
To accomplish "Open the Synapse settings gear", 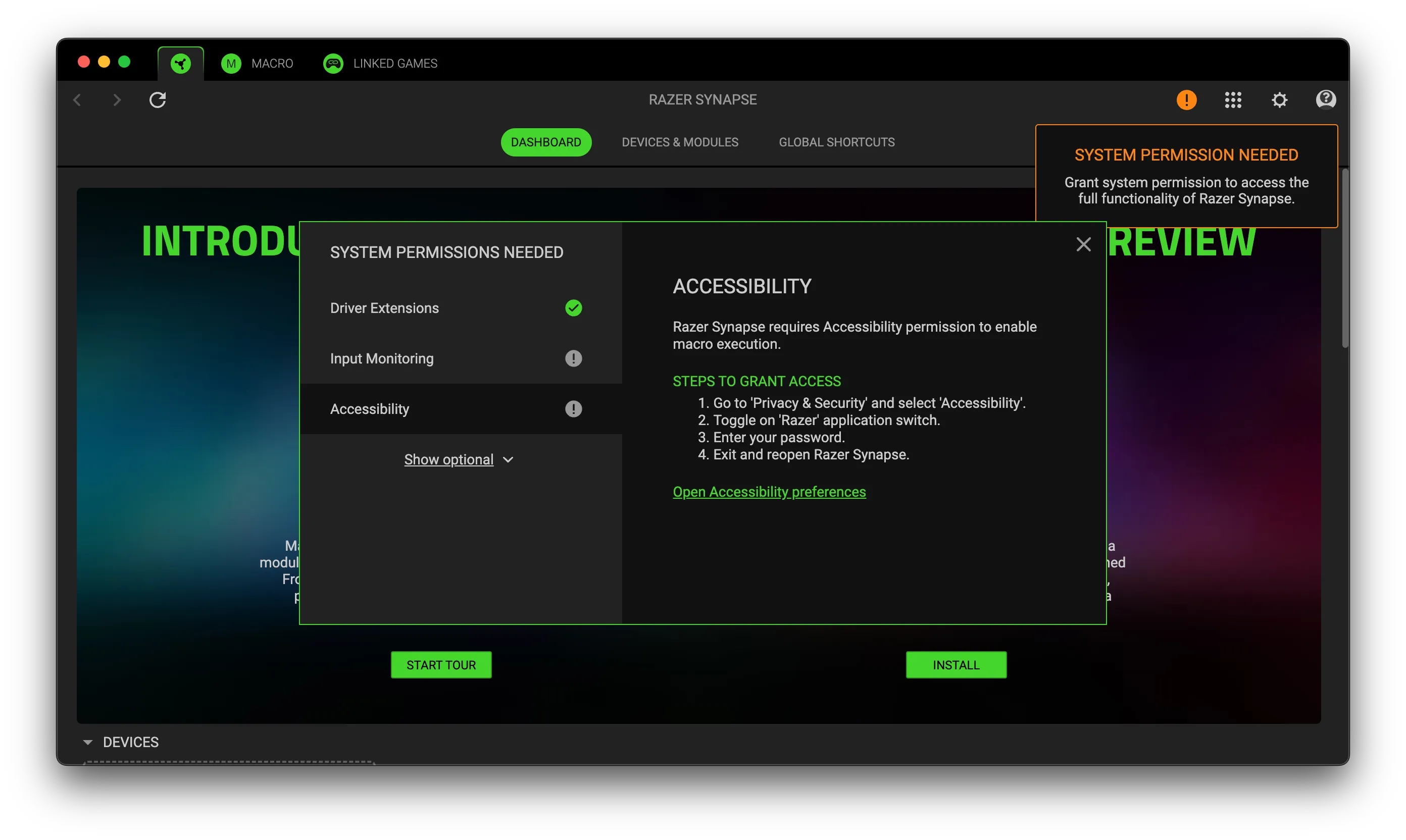I will 1280,99.
